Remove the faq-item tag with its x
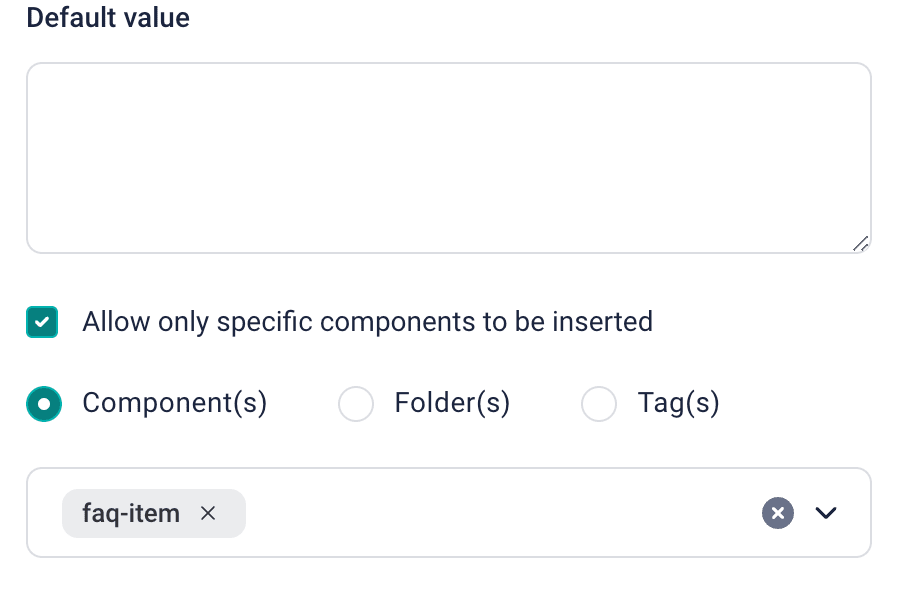The height and width of the screenshot is (602, 914). click(x=208, y=513)
